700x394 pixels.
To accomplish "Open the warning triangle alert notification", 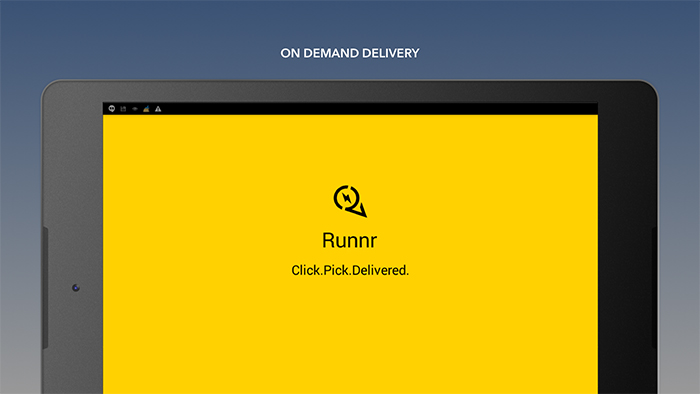I will pos(158,109).
